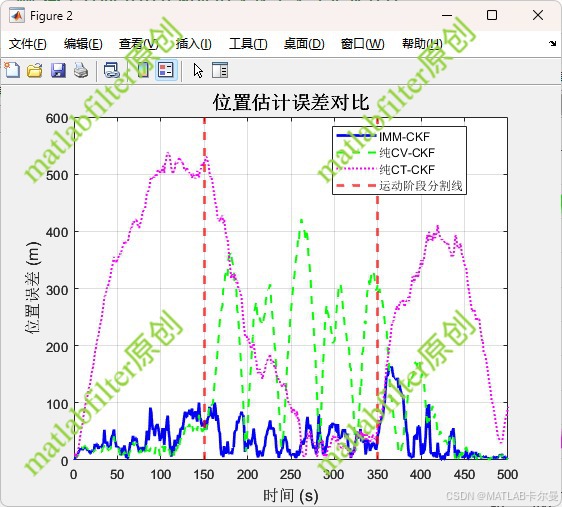Click the x-axis tick label 250

(290, 474)
